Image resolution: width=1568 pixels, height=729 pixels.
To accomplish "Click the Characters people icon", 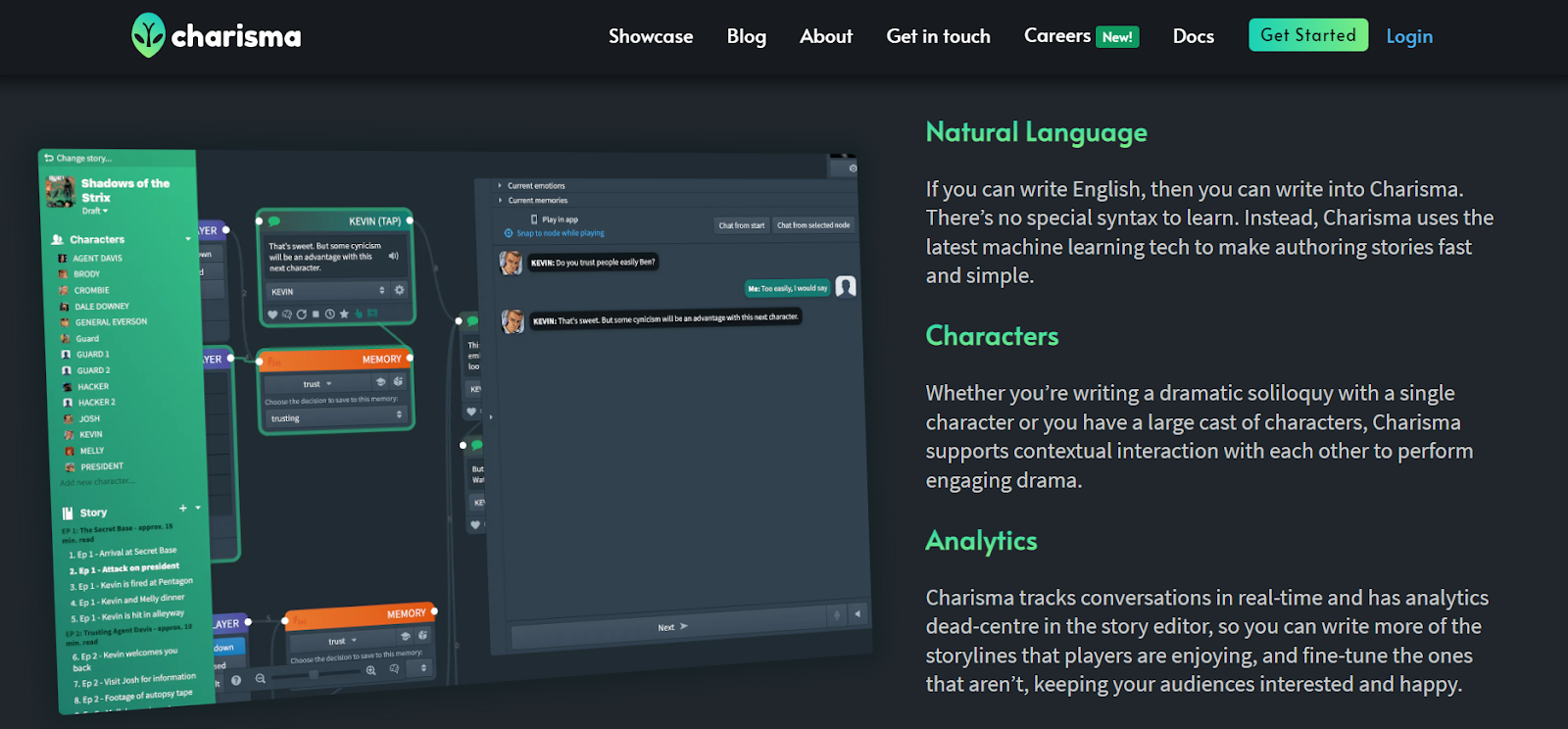I will coord(57,239).
